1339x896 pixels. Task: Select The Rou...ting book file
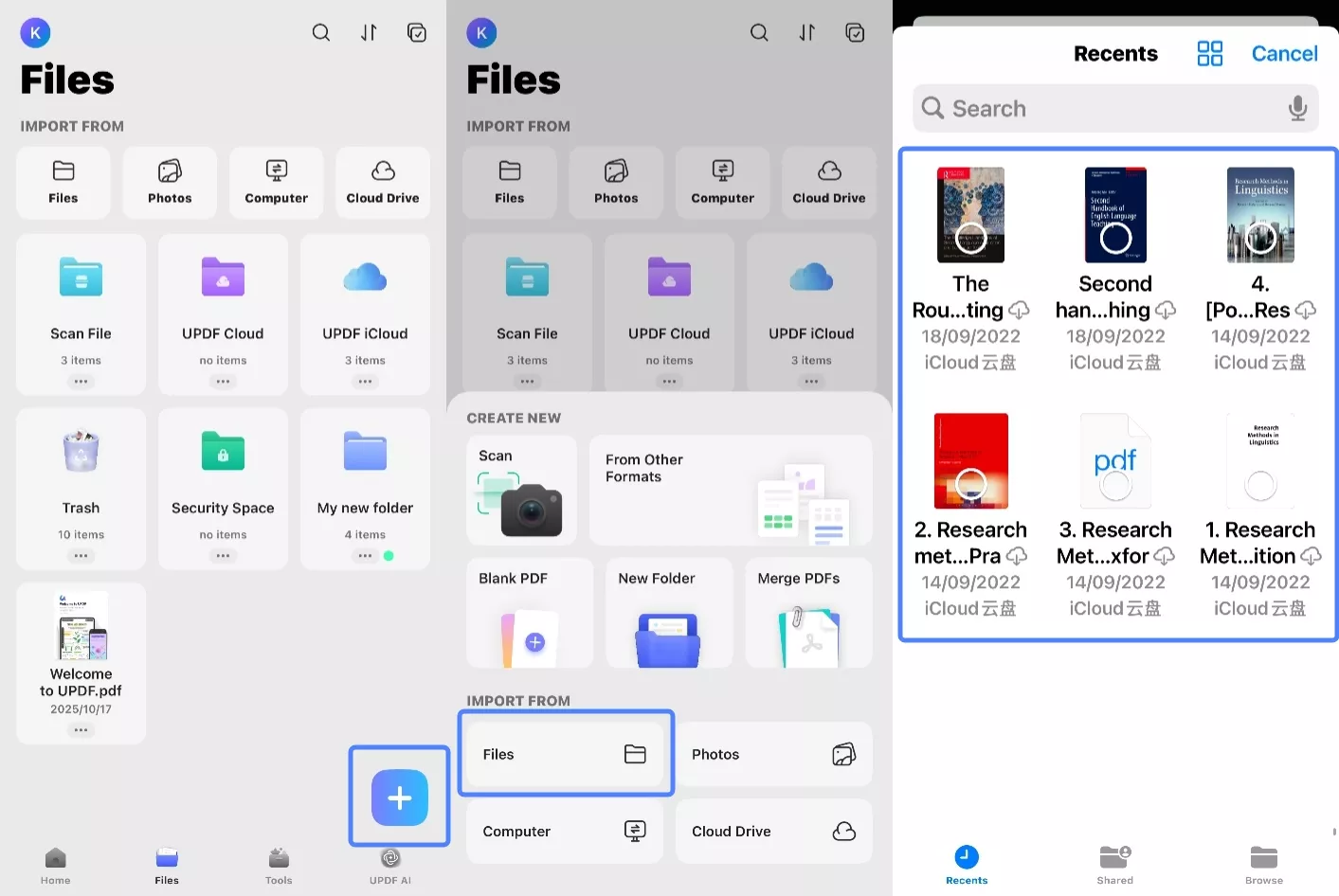tap(970, 269)
